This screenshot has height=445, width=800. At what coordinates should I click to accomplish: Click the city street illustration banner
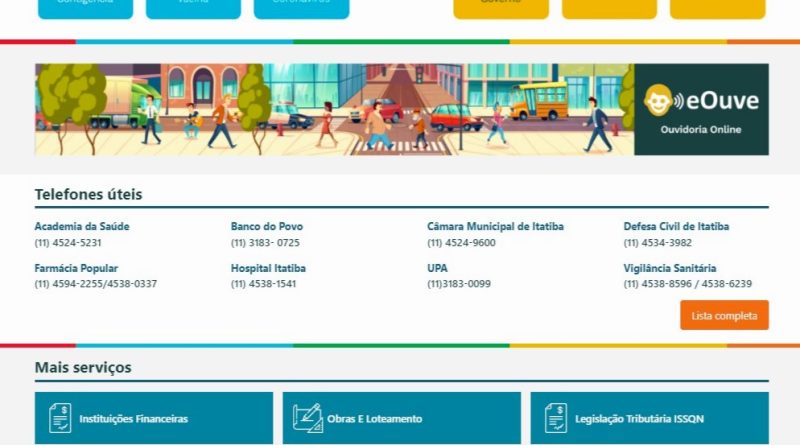click(x=334, y=109)
